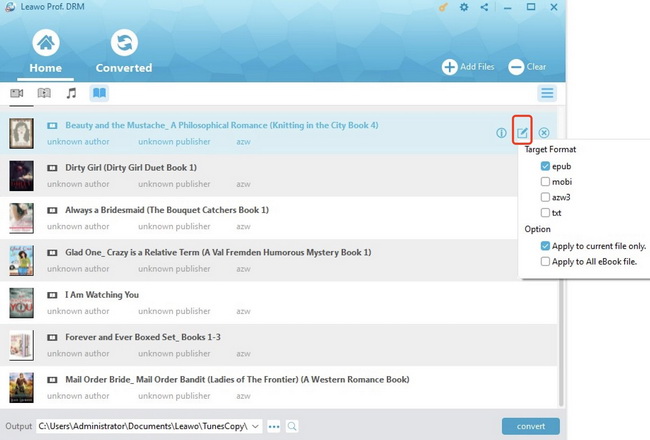The image size is (650, 440).
Task: Open output folder with magnifier icon
Action: [292, 426]
